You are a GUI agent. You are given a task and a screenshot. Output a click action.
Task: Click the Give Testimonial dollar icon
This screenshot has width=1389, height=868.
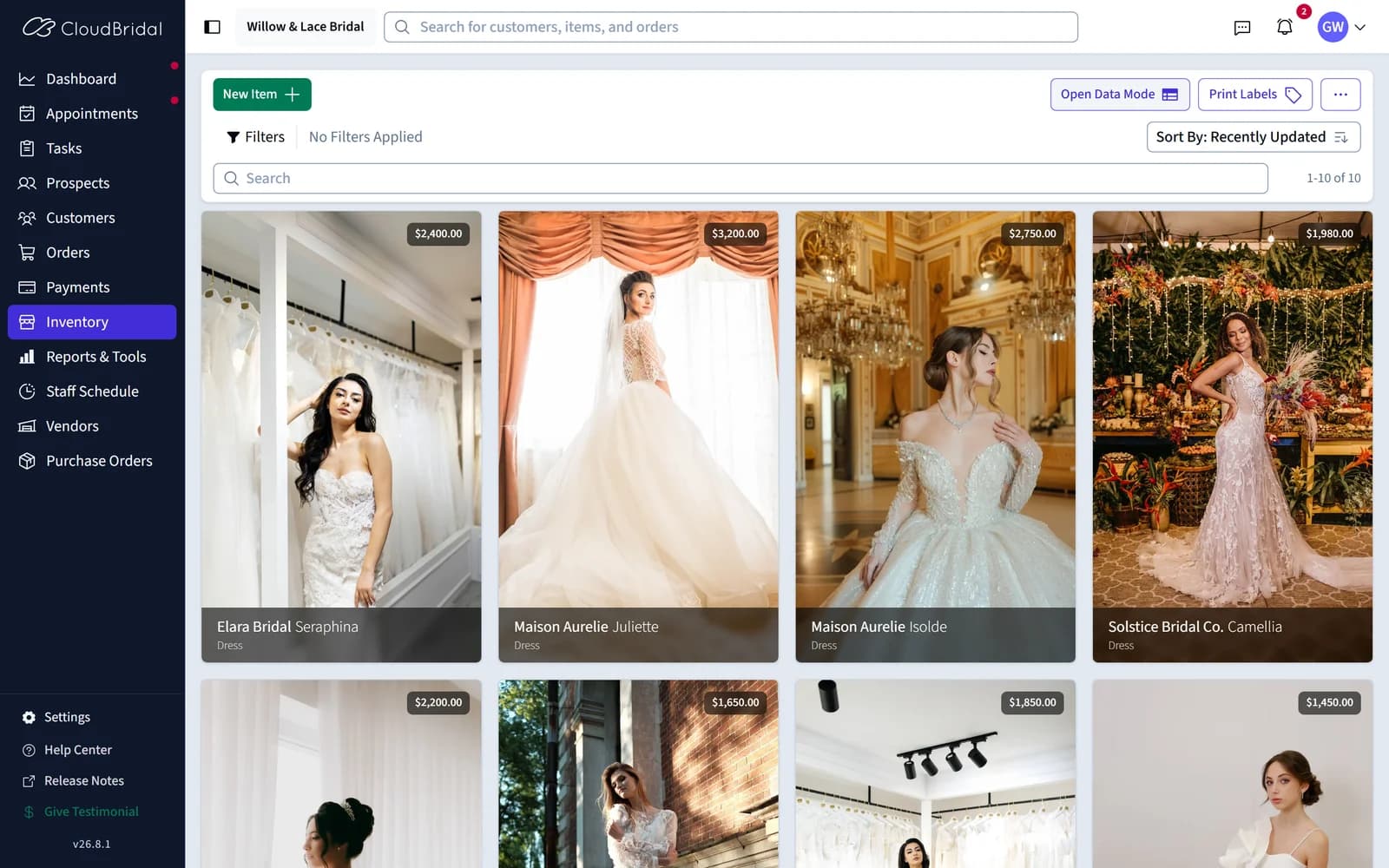point(29,812)
